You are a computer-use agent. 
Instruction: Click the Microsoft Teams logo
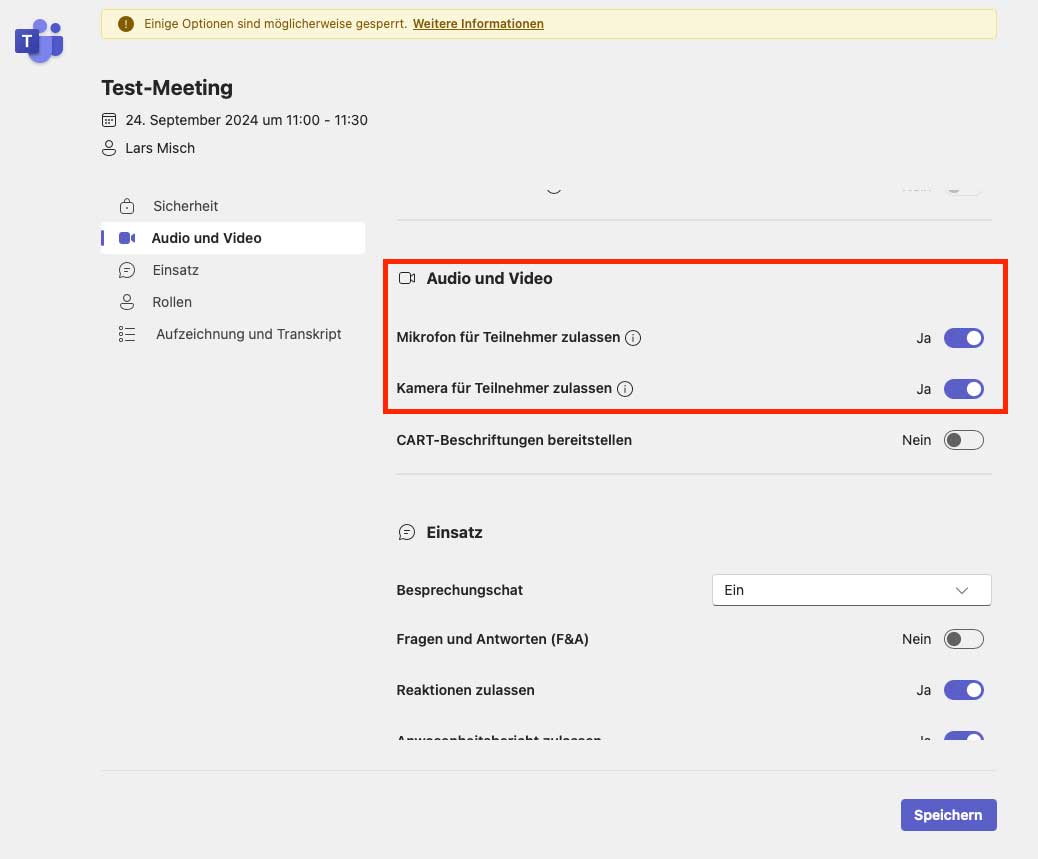[x=39, y=41]
